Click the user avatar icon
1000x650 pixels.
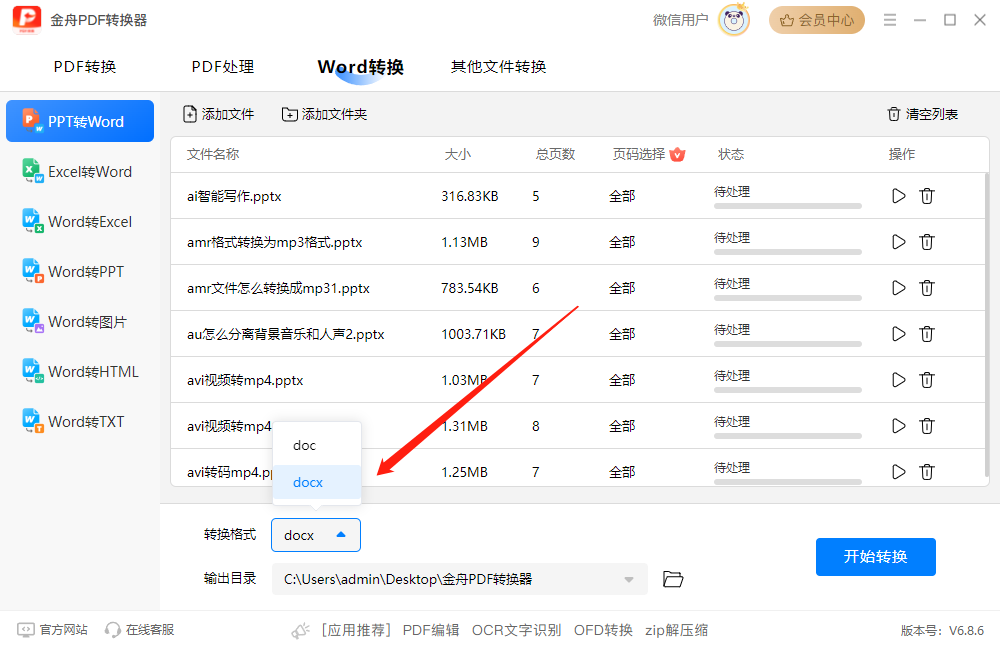734,20
